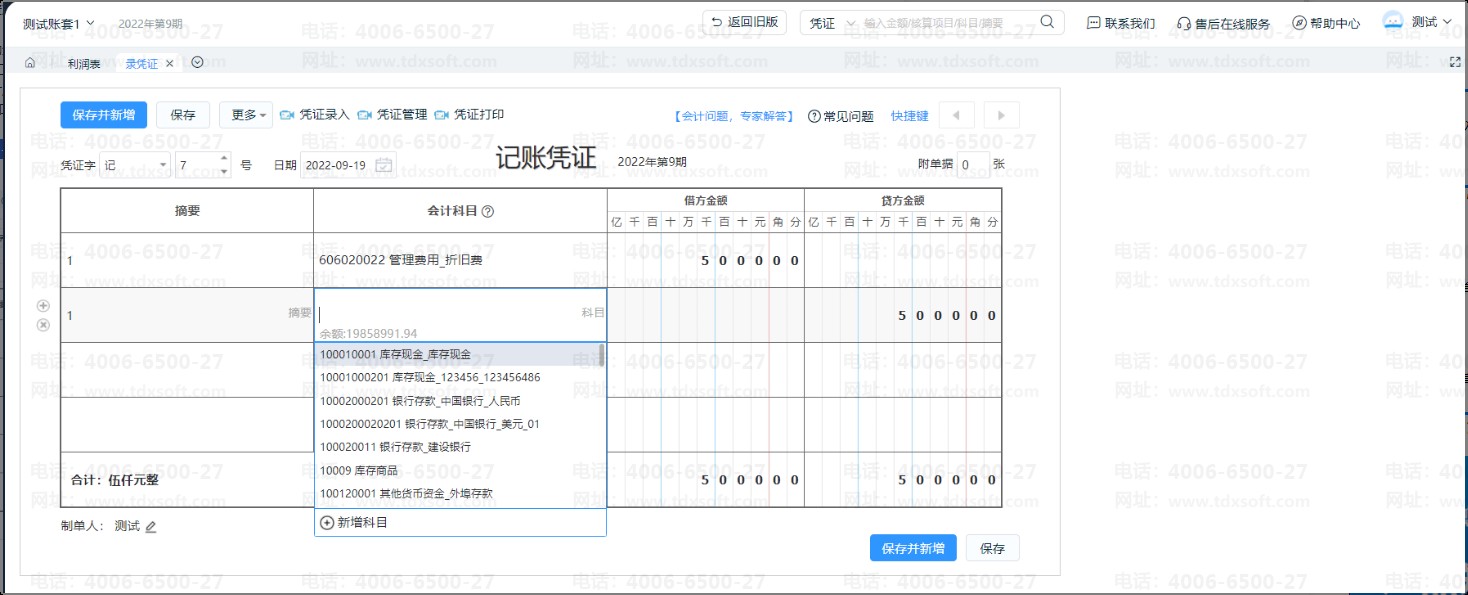Click delete row X icon
Image resolution: width=1468 pixels, height=595 pixels.
tap(43, 325)
